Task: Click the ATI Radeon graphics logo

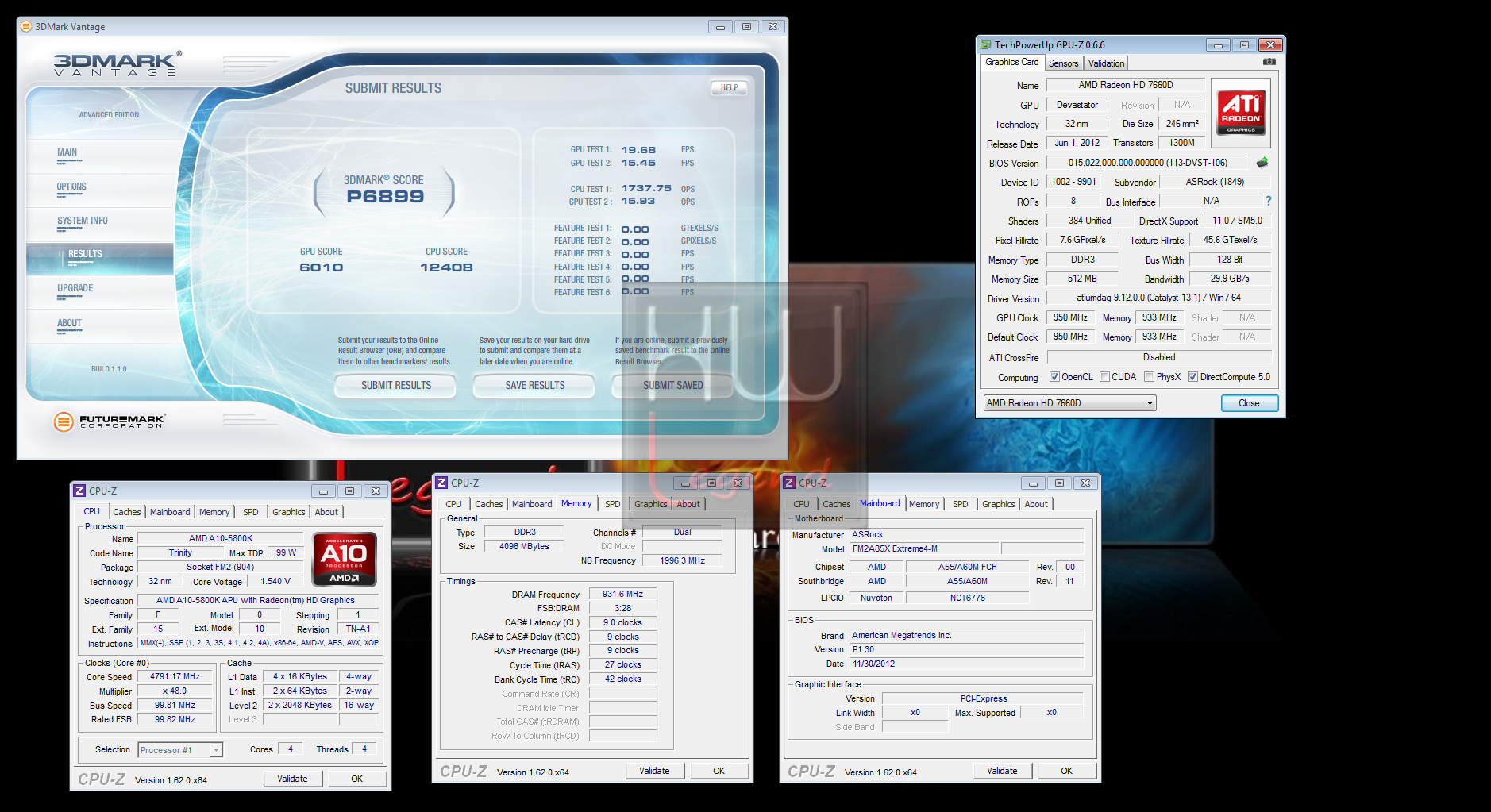Action: pos(1241,113)
